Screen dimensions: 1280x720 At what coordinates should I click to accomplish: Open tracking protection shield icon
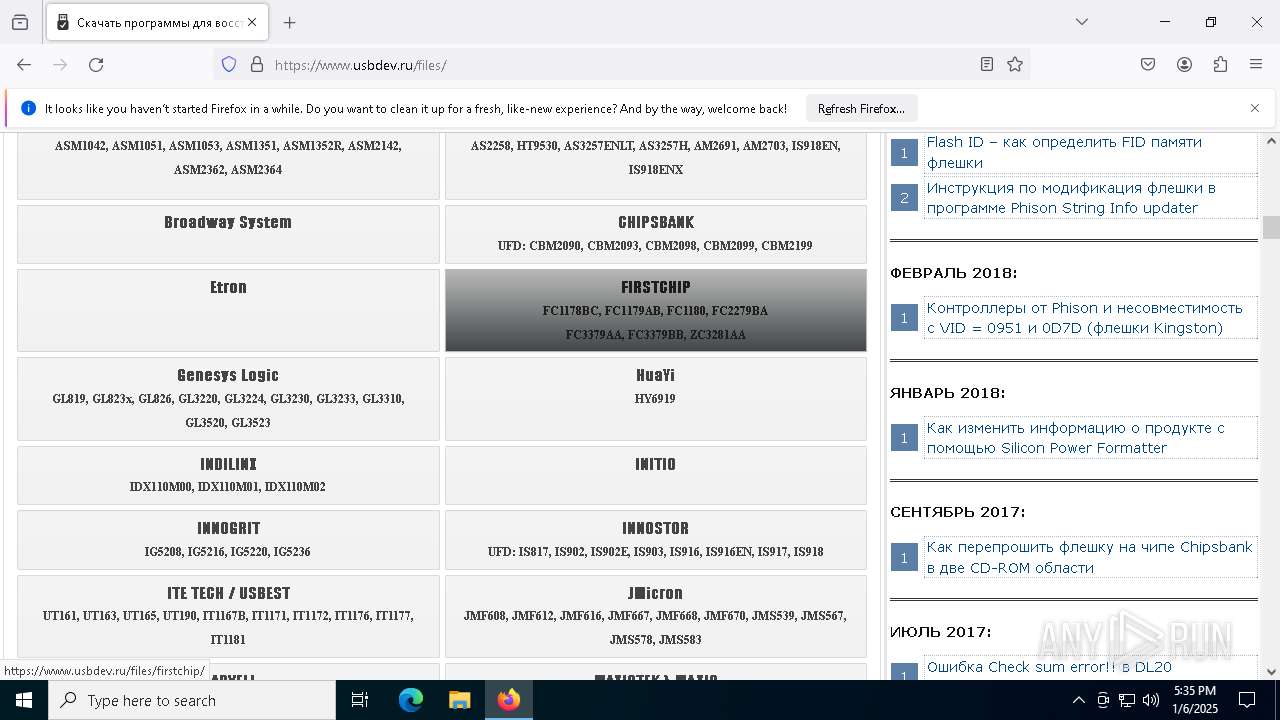click(229, 64)
